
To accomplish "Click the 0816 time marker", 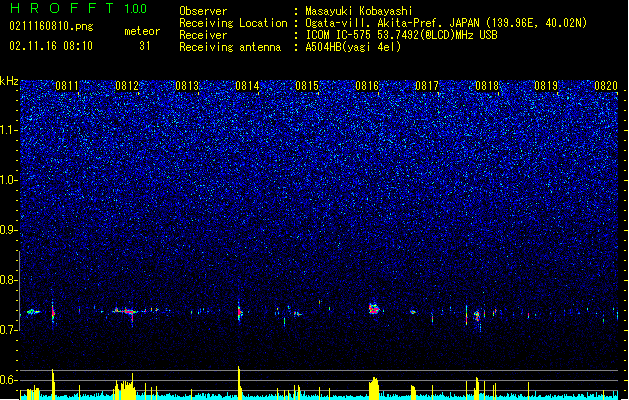I will (x=367, y=86).
